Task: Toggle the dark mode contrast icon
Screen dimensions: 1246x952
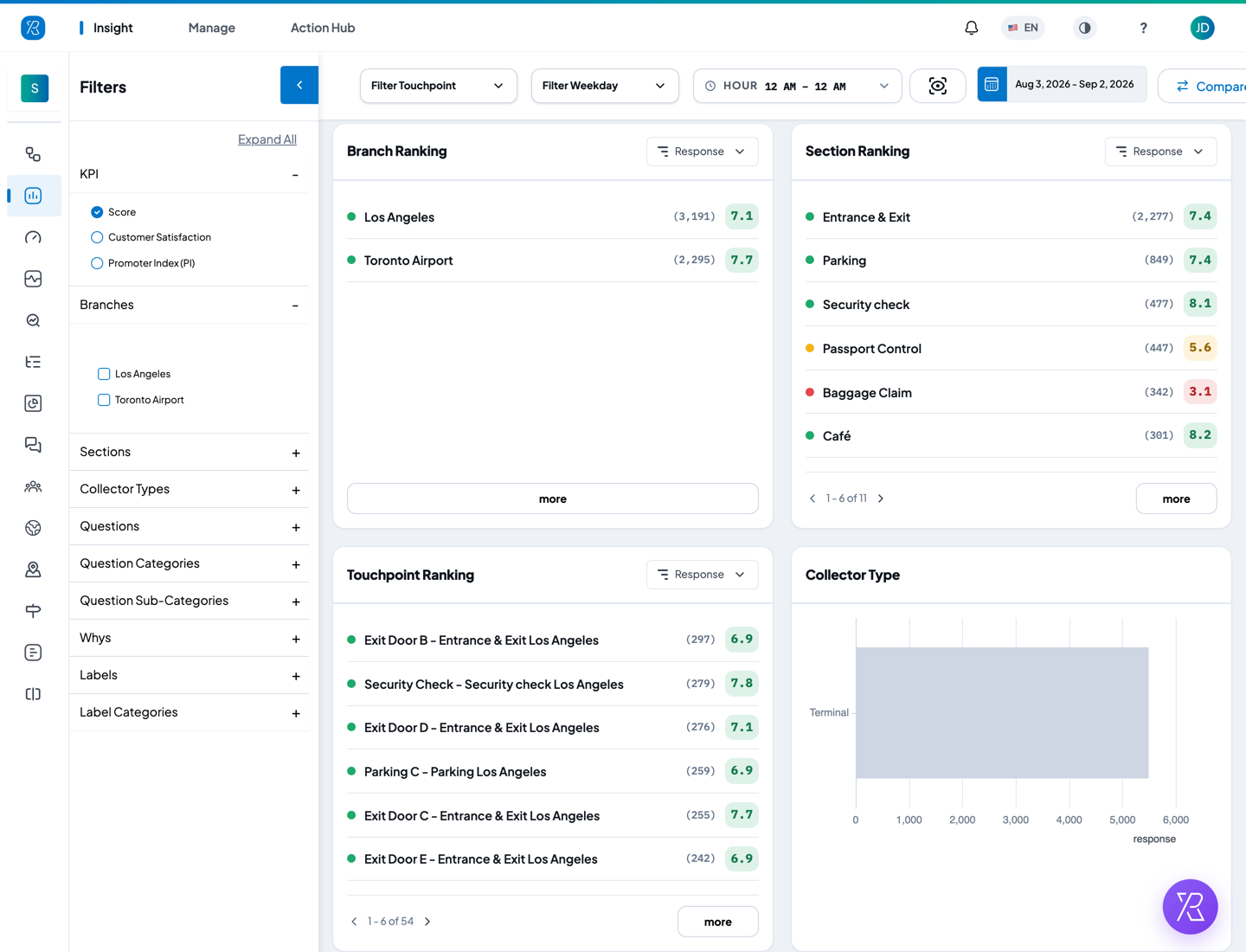Action: (x=1084, y=28)
